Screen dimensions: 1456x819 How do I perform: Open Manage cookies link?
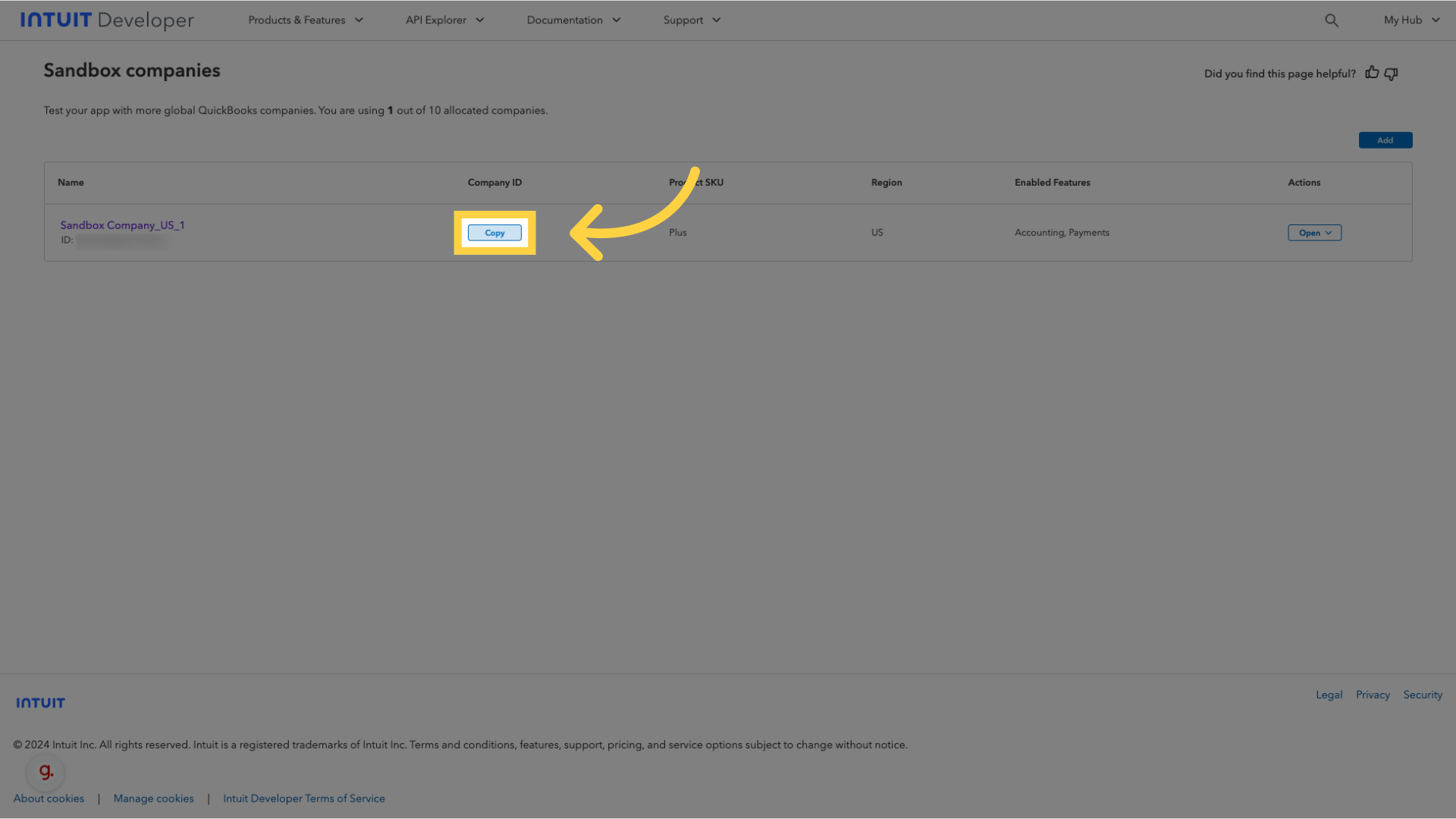(x=153, y=799)
